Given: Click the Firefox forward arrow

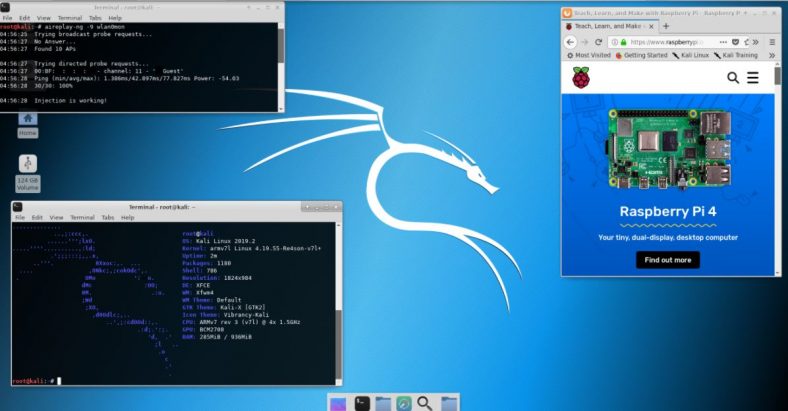Looking at the screenshot, I should point(584,42).
